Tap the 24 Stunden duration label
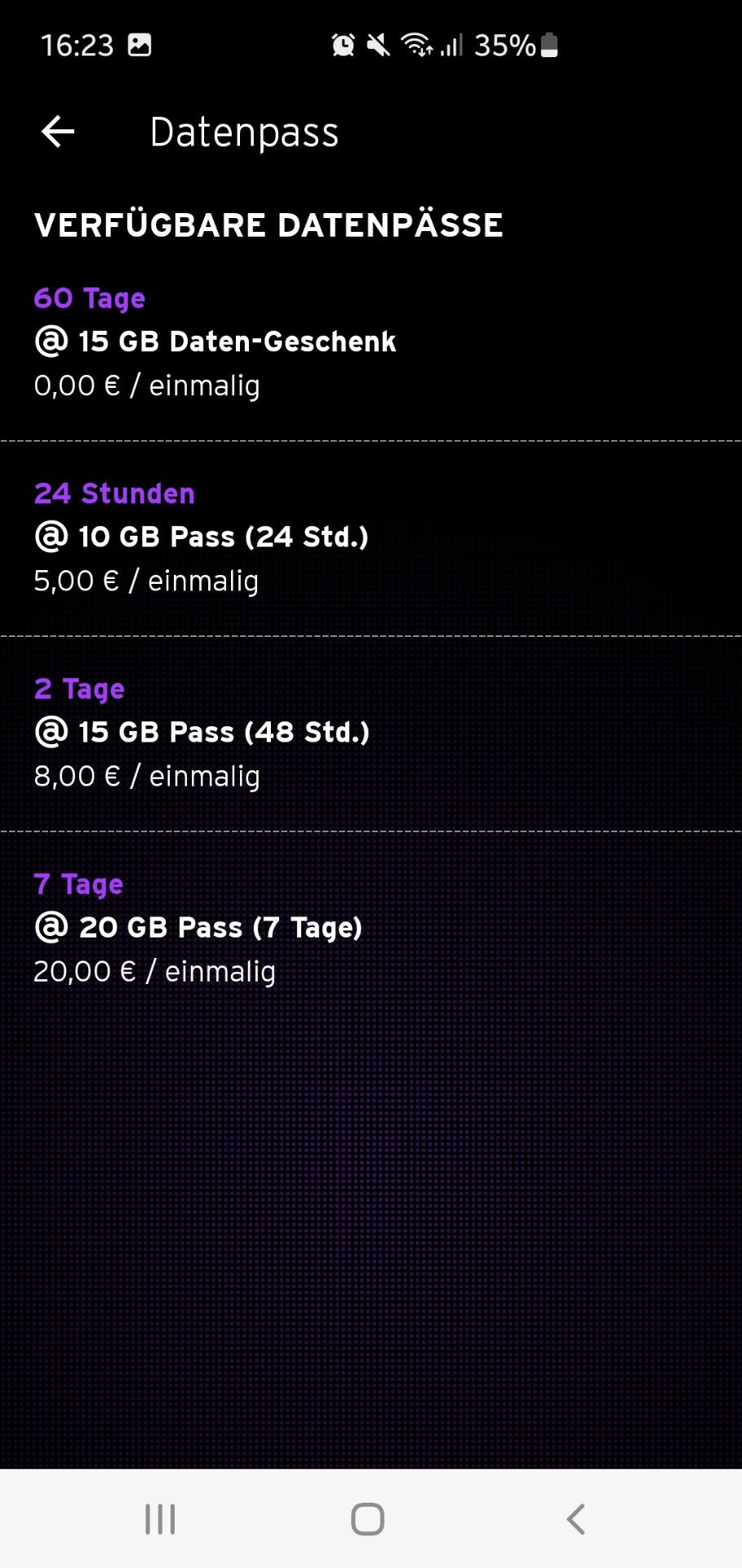The height and width of the screenshot is (1568, 742). (115, 493)
